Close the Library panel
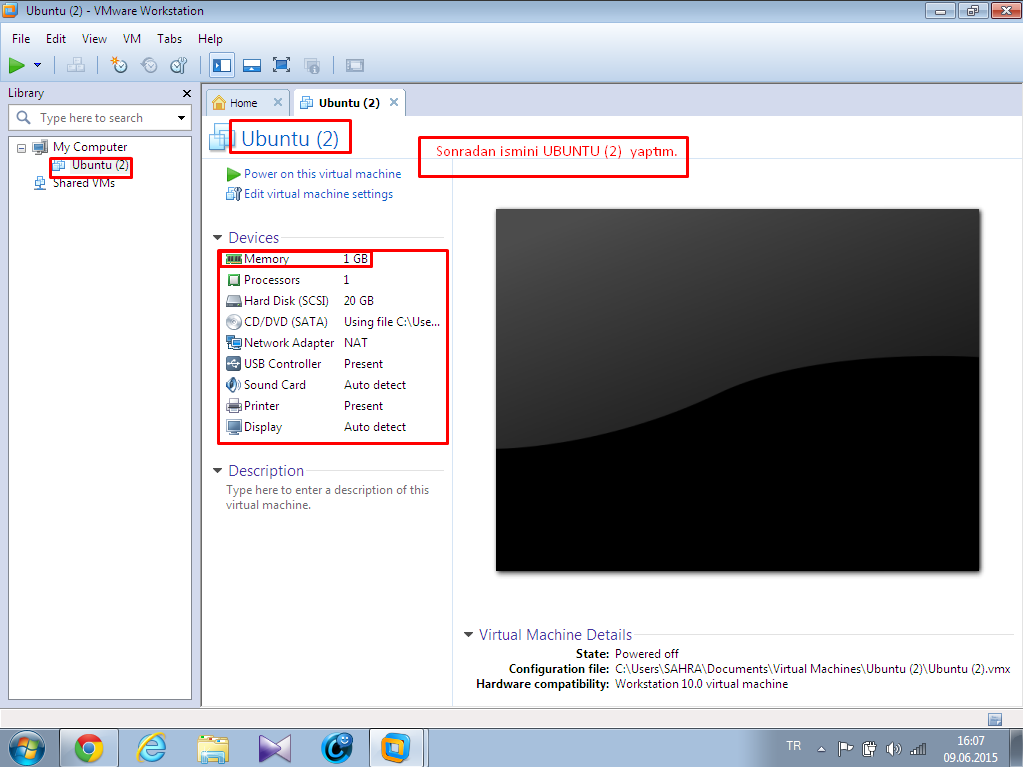This screenshot has height=767, width=1023. [187, 93]
